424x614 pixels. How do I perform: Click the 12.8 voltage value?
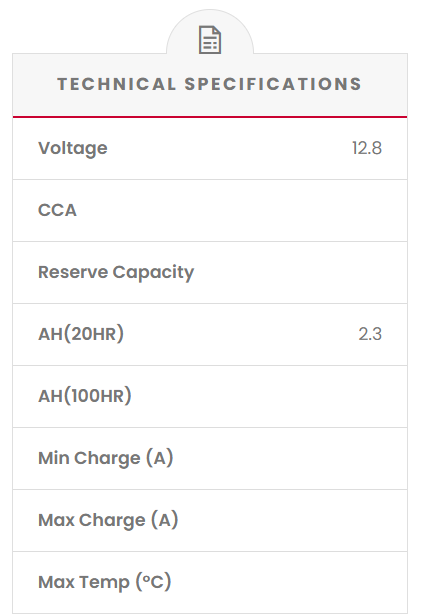(x=366, y=148)
